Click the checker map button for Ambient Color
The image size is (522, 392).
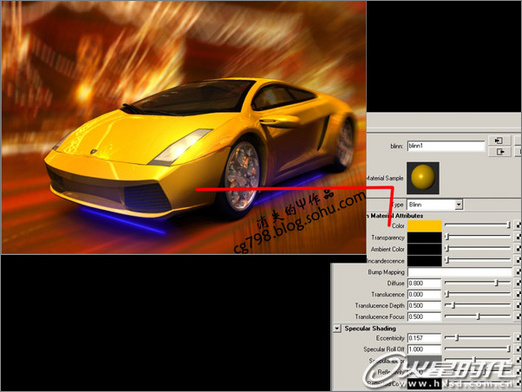click(519, 248)
